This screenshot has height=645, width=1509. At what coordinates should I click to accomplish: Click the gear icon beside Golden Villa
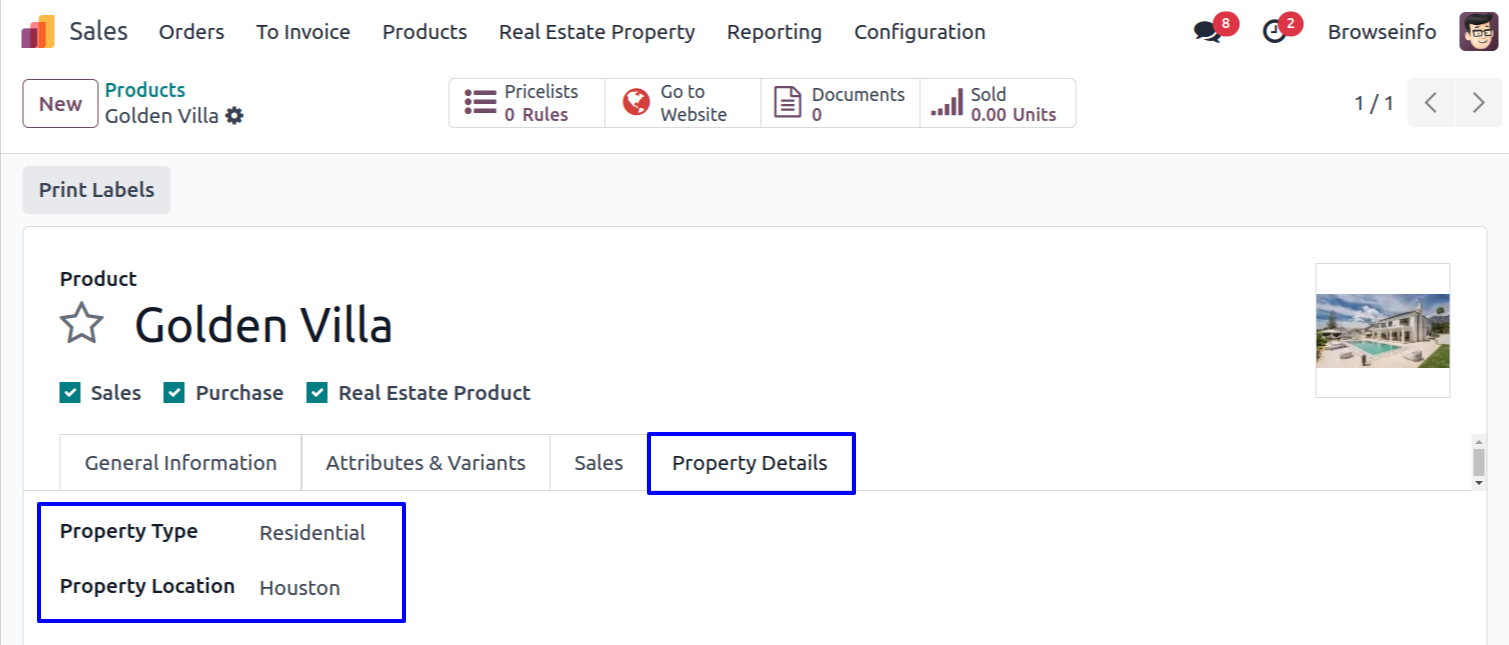tap(234, 116)
